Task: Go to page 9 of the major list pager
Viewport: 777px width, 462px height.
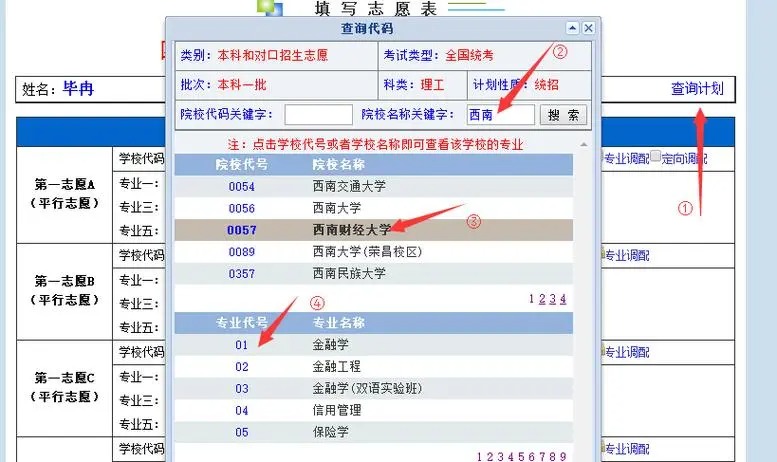Action: (x=563, y=457)
